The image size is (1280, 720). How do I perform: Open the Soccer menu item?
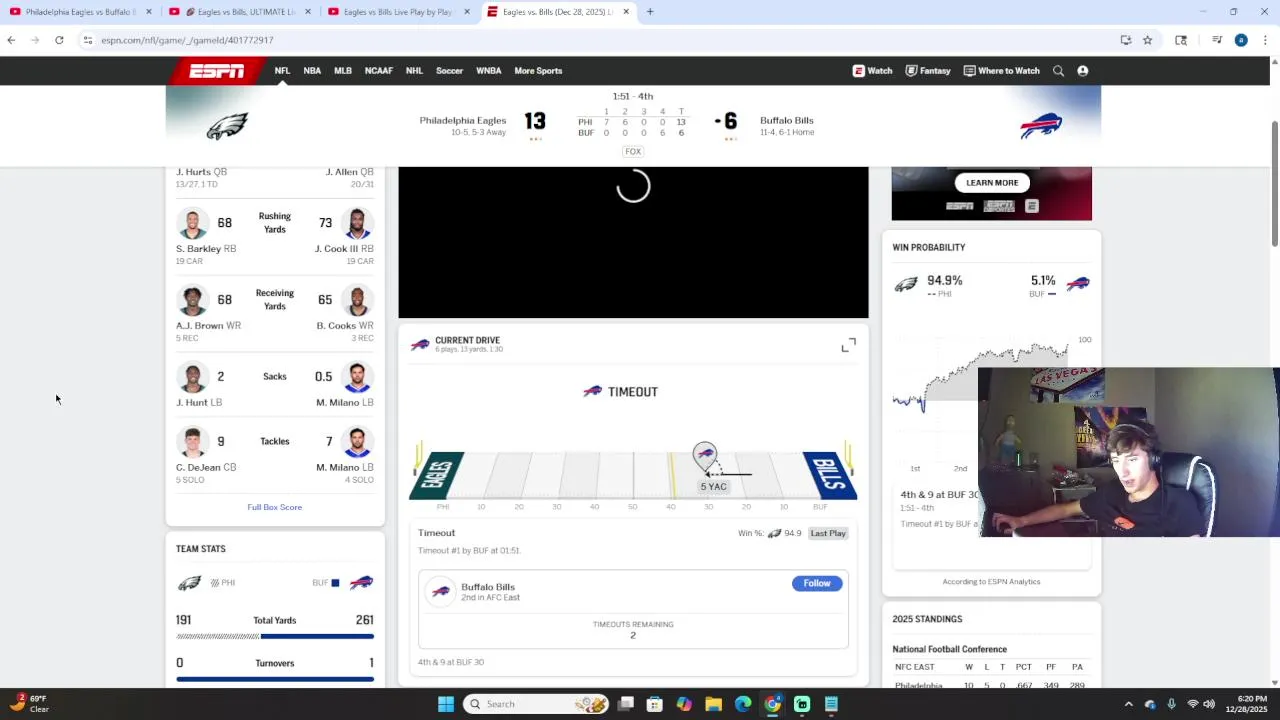point(449,71)
